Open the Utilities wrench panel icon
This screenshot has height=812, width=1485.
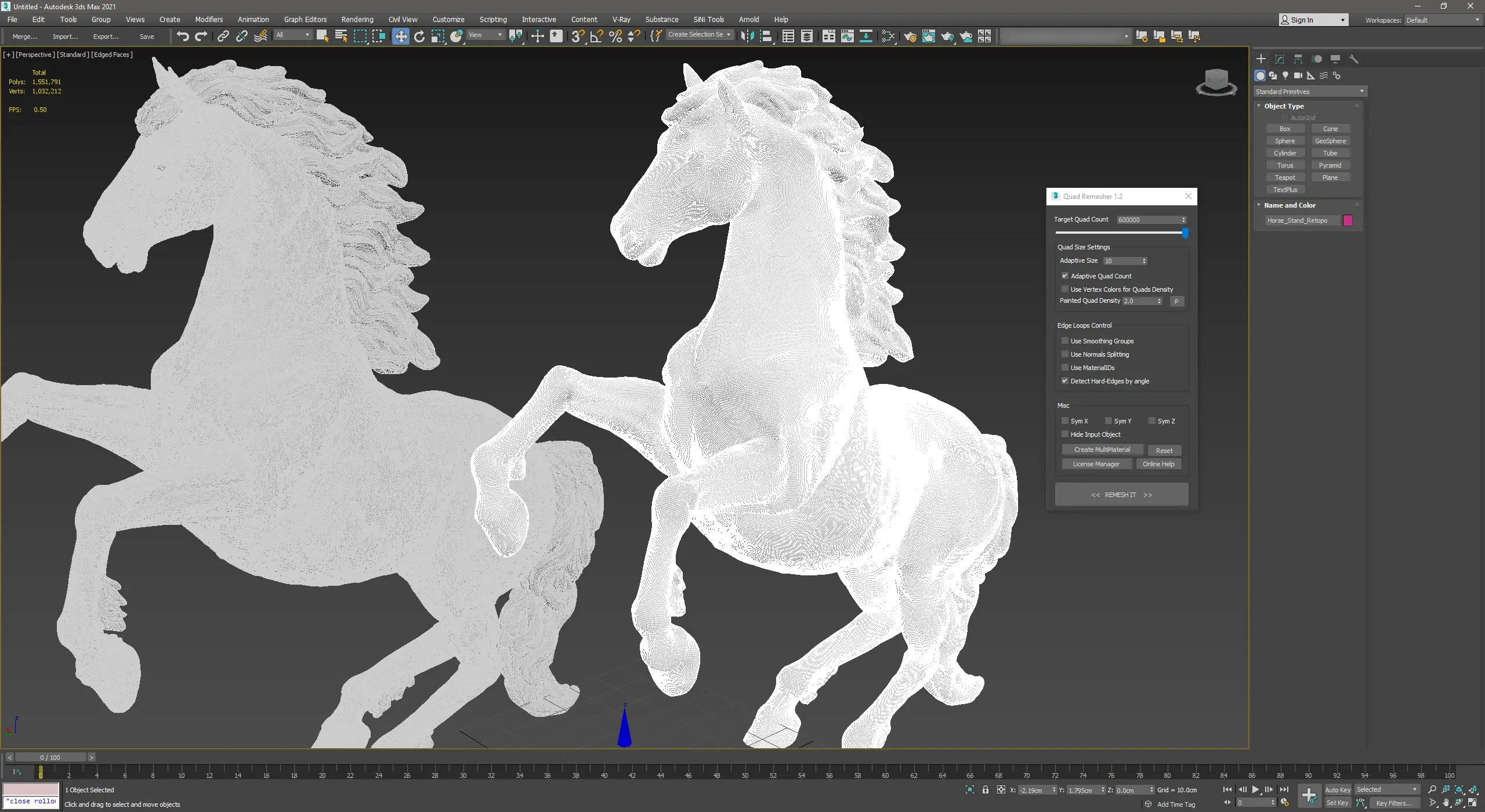click(1354, 59)
